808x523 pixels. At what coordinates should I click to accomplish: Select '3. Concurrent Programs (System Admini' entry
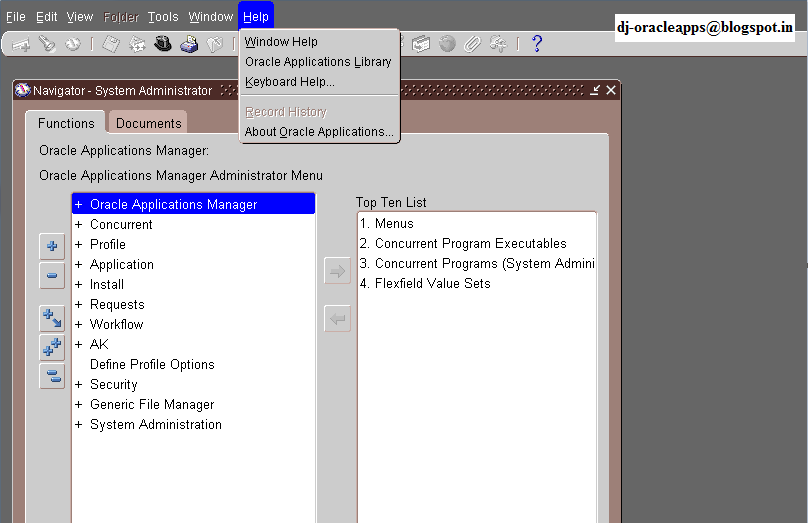477,263
